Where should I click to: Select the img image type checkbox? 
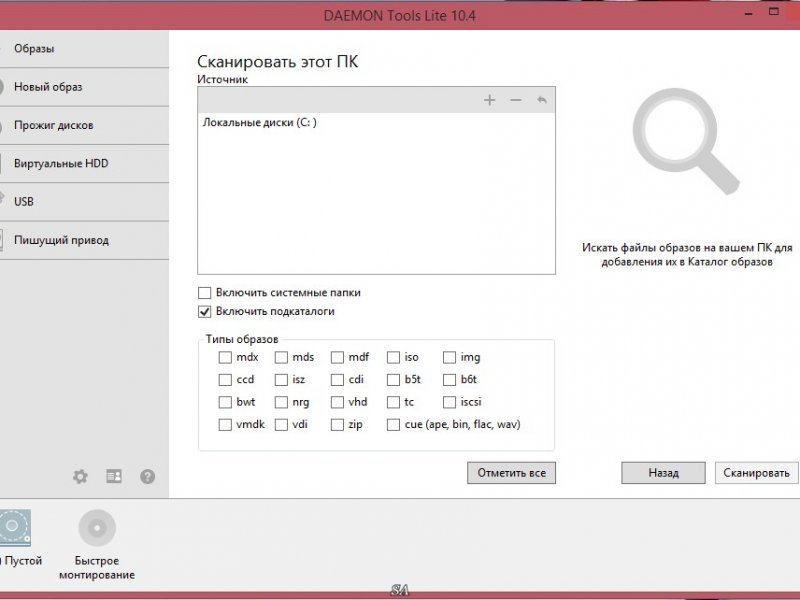[449, 358]
